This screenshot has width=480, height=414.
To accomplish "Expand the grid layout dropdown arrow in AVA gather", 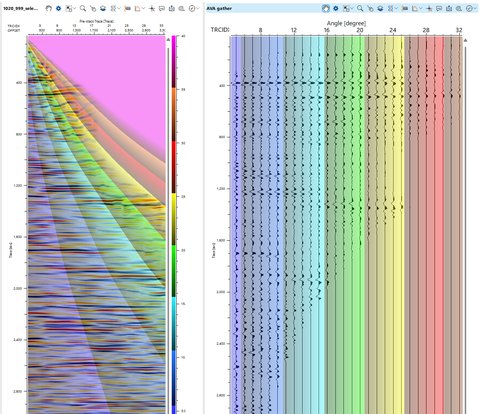I will point(396,9).
